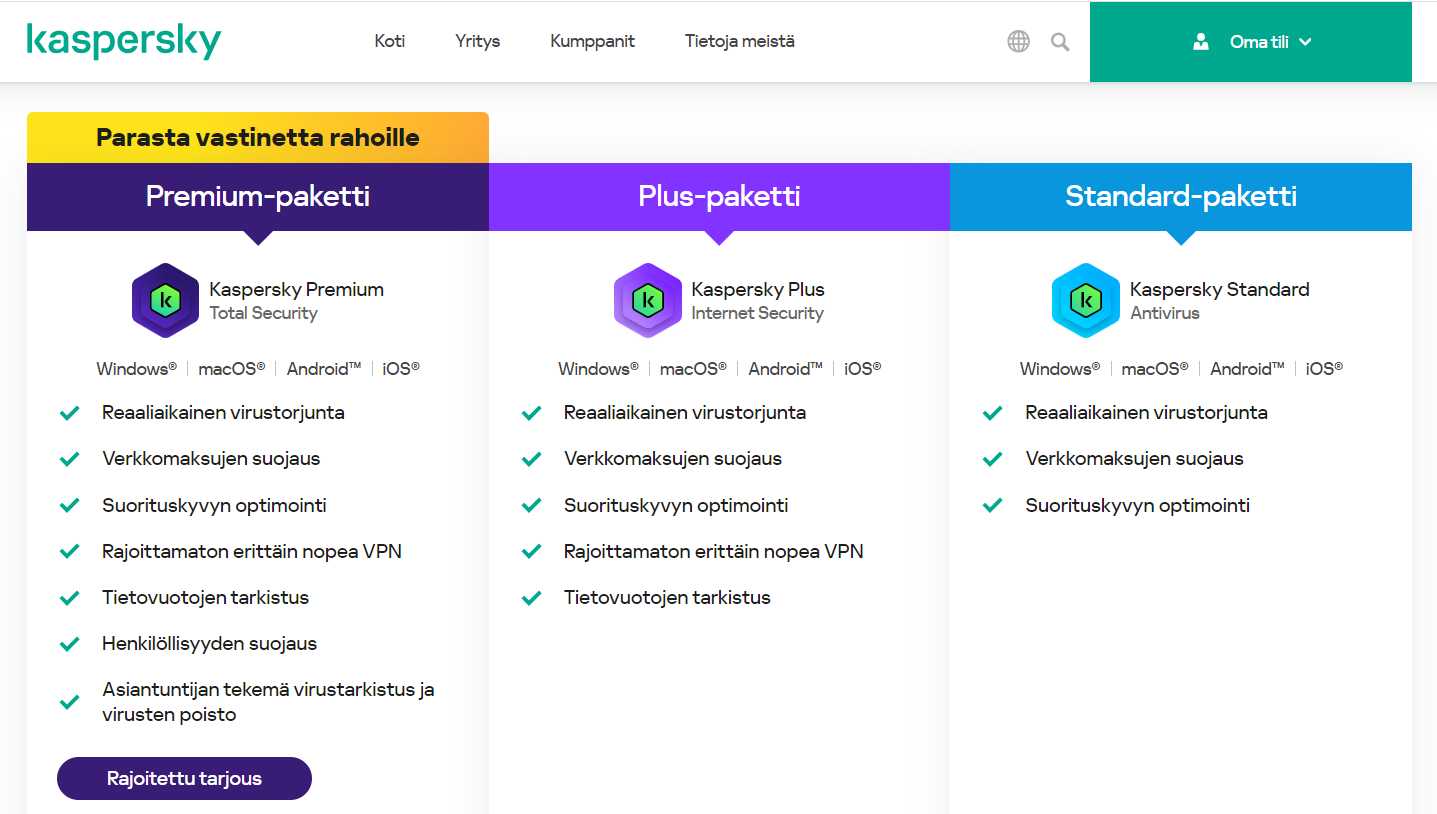The width and height of the screenshot is (1437, 814).
Task: Click Standard package Suorituskyvyn optimointi checkmark
Action: pos(992,505)
